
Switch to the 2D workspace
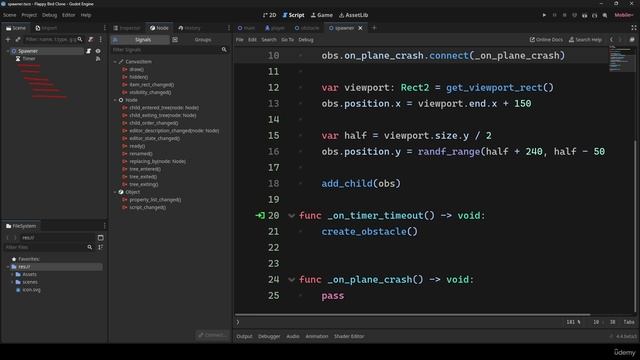coord(269,15)
